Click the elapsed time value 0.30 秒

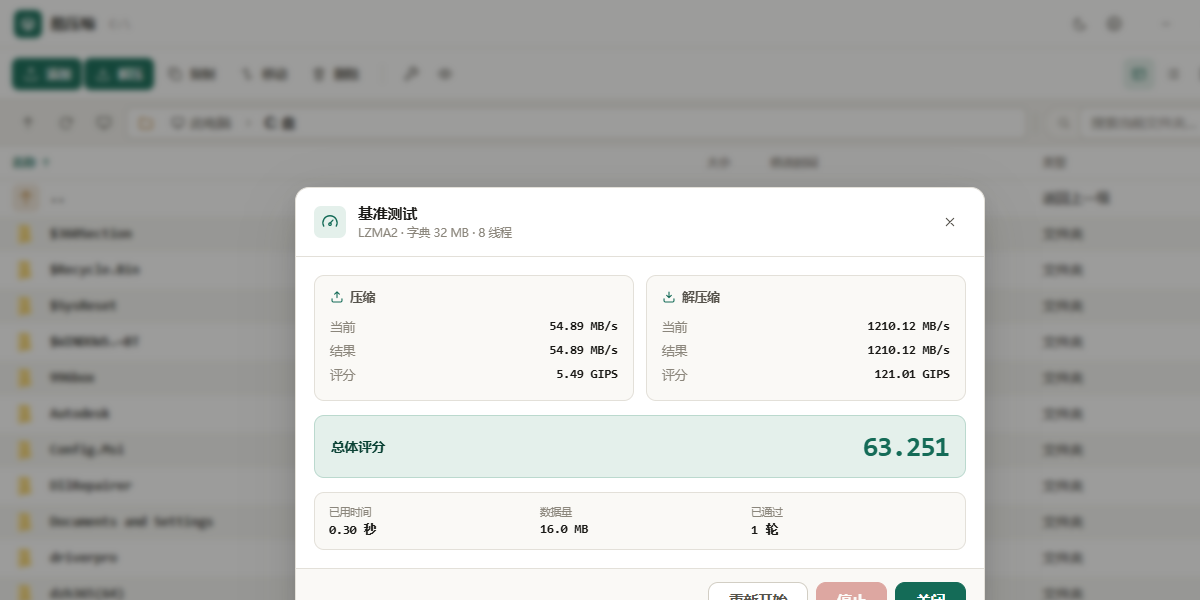click(x=353, y=529)
